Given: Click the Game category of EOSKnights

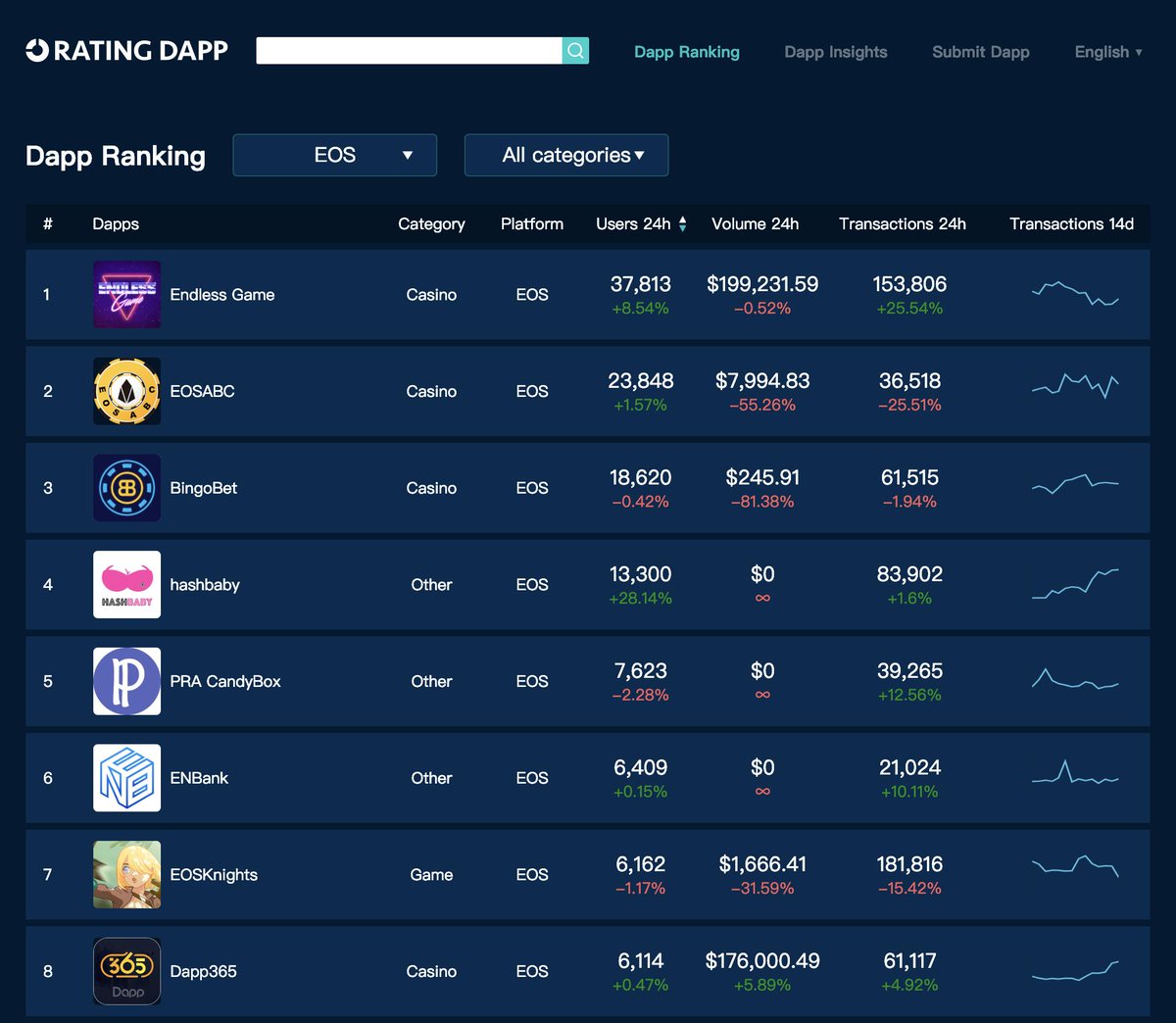Looking at the screenshot, I should click(x=431, y=875).
